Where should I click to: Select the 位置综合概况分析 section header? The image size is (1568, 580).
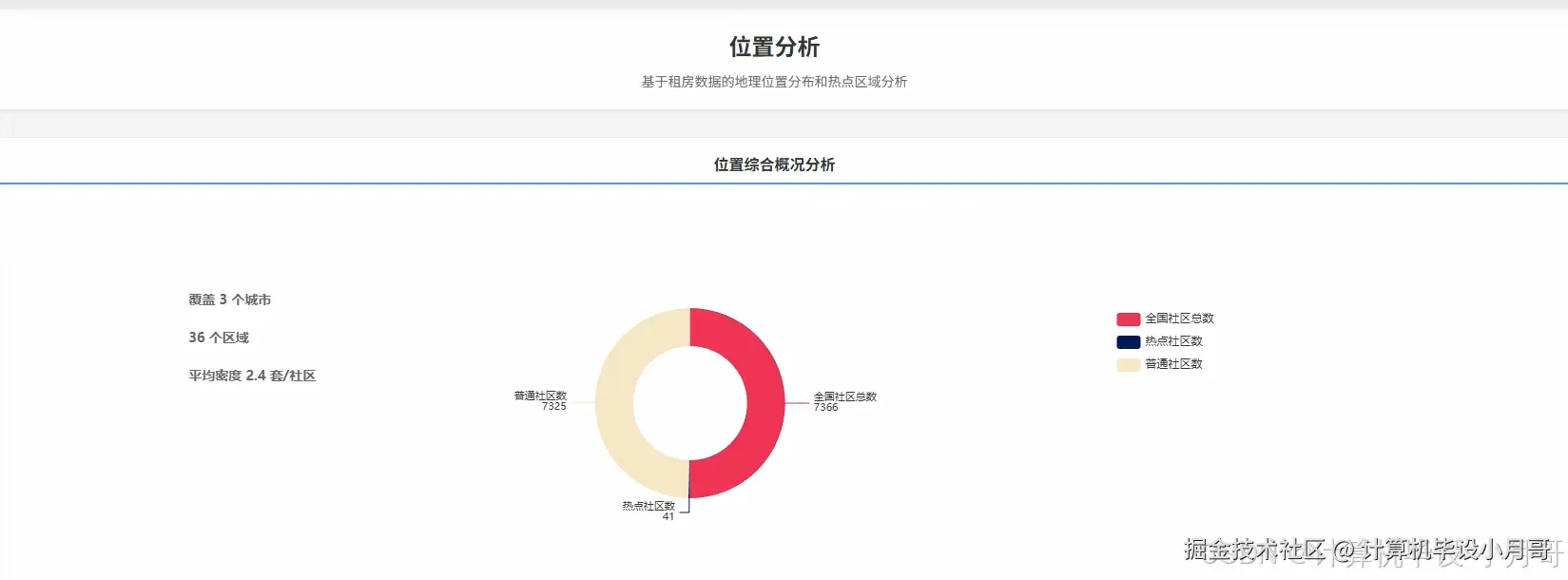[x=774, y=164]
